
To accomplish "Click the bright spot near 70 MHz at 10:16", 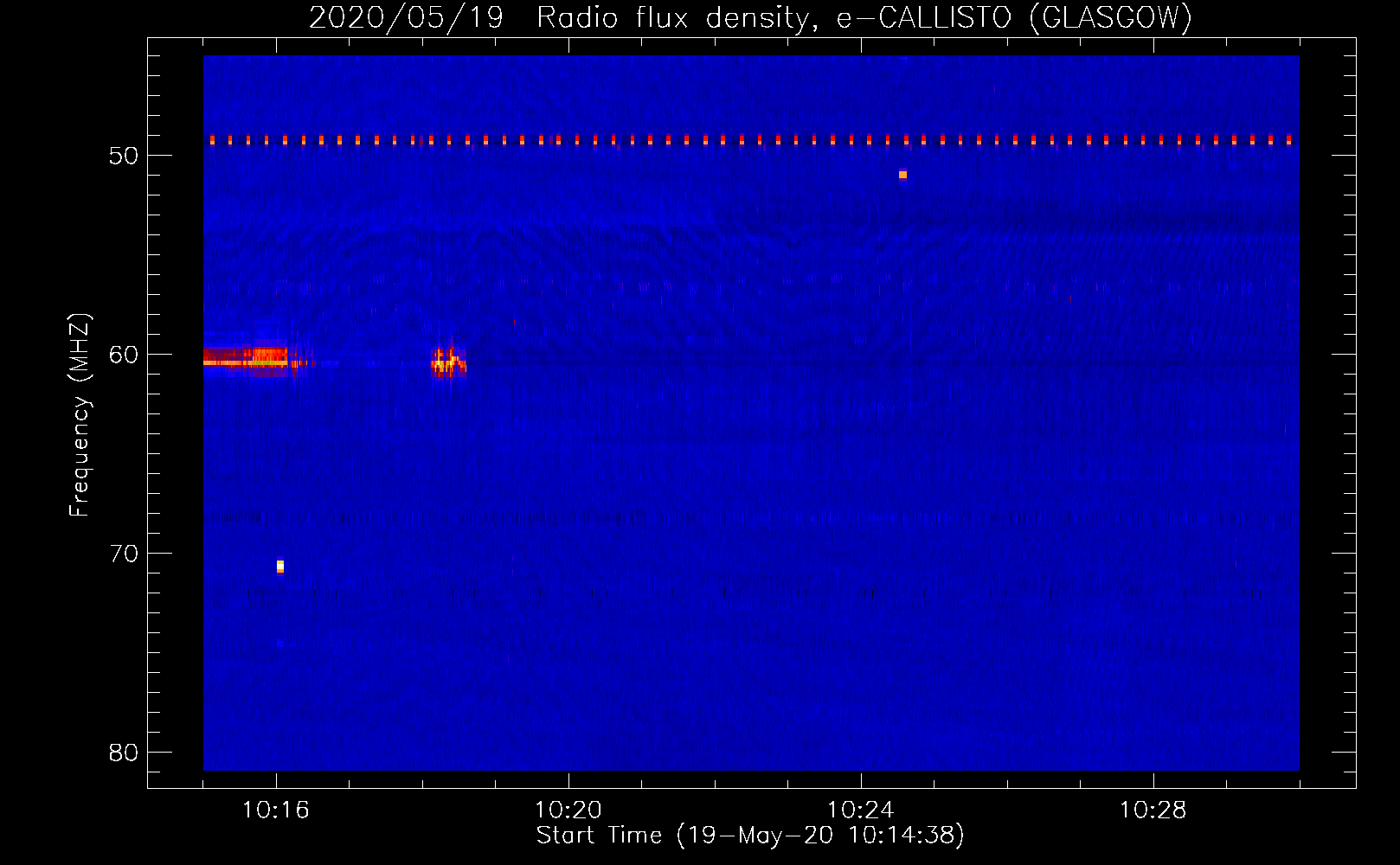I will [x=280, y=567].
